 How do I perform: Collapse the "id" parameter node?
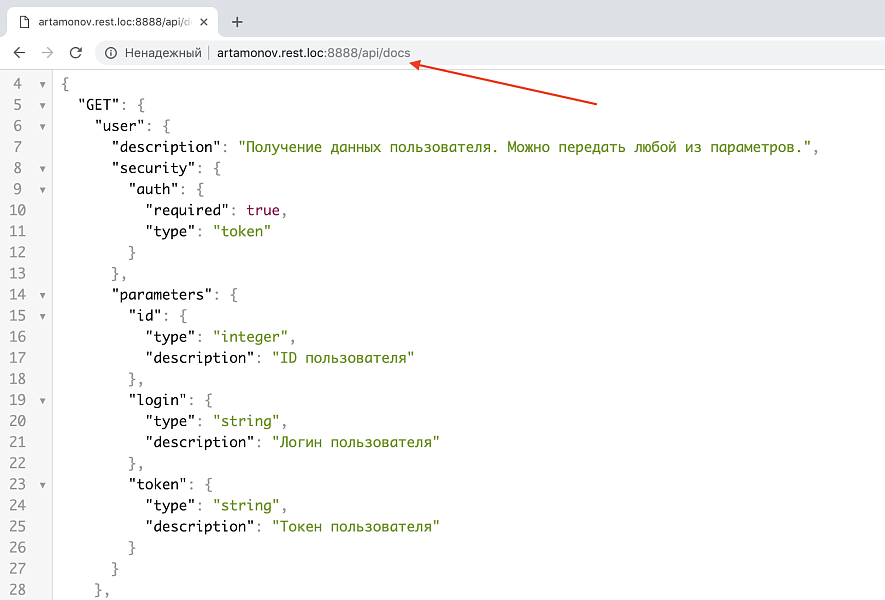point(43,316)
